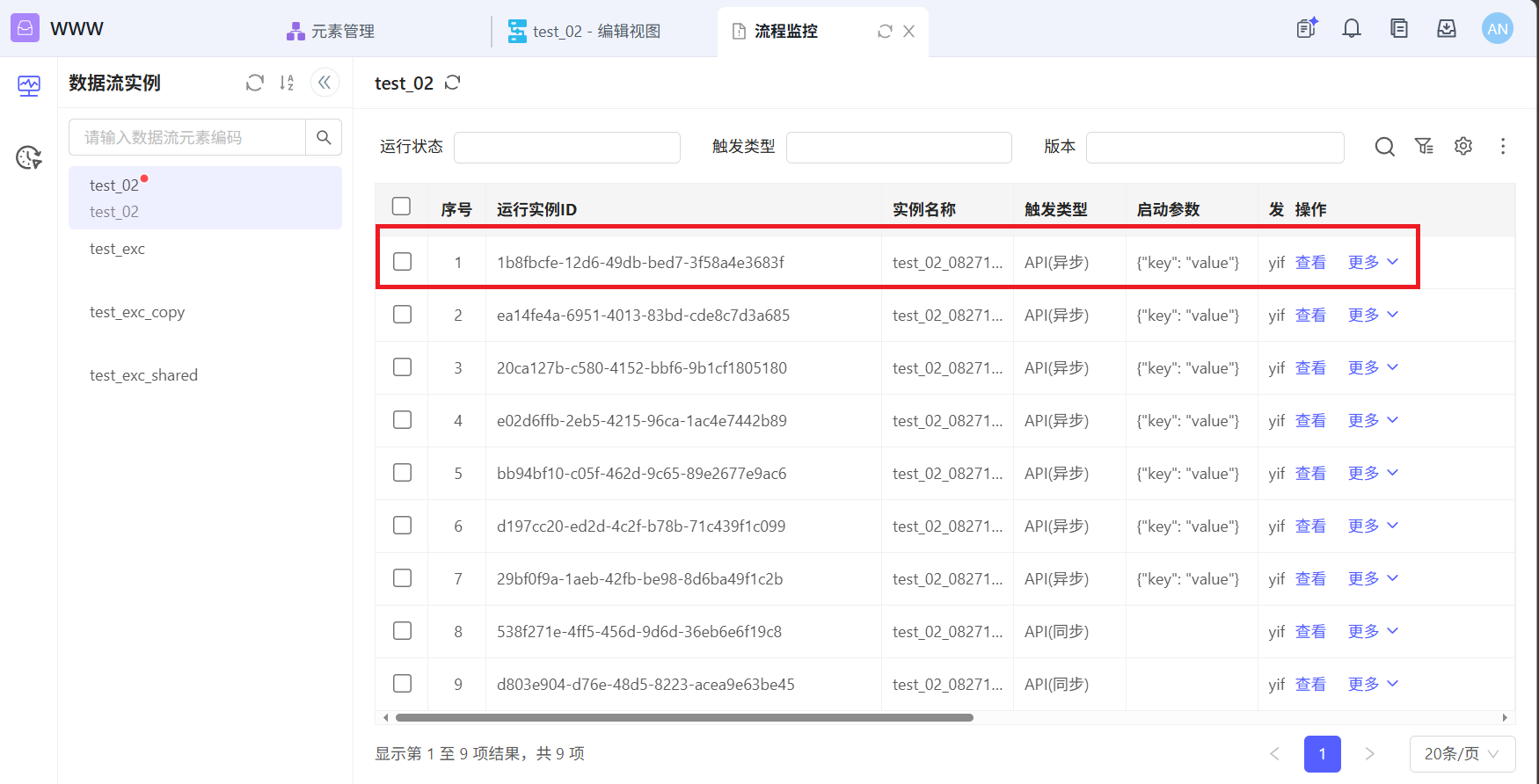Refresh the 数据流实例 list
The height and width of the screenshot is (784, 1539).
tap(255, 83)
